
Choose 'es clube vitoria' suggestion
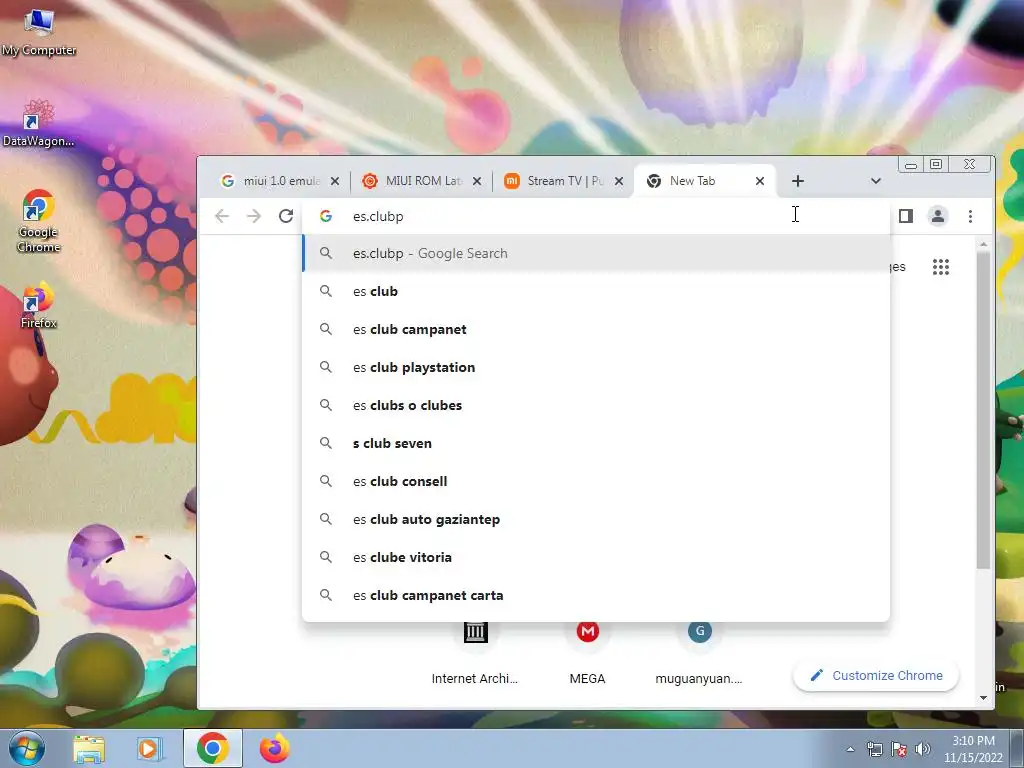596,557
